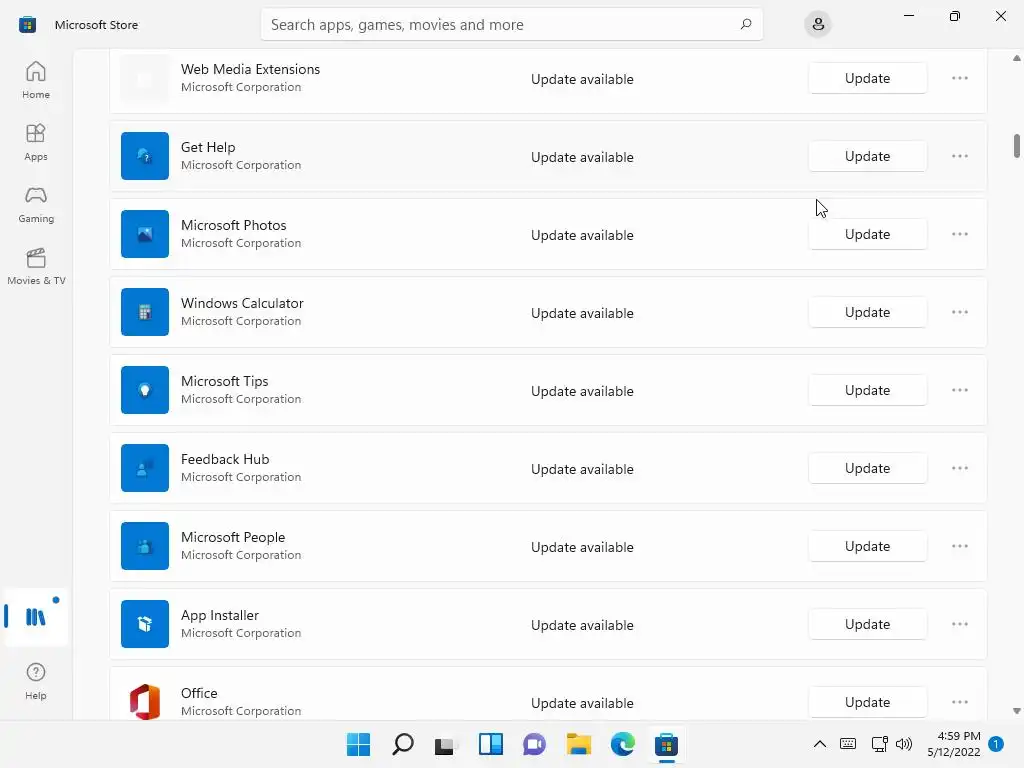Click the scroll down arrow
1024x768 pixels.
point(1016,711)
